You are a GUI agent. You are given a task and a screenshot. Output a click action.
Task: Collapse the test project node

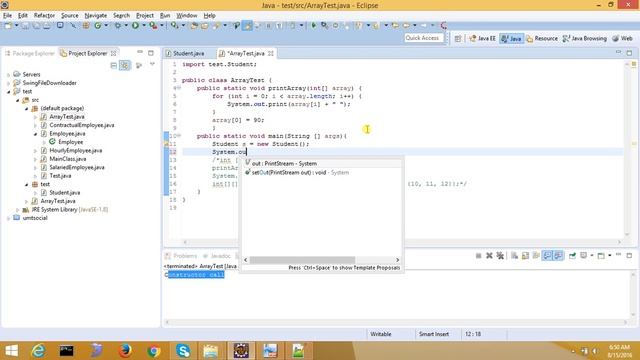click(8, 92)
